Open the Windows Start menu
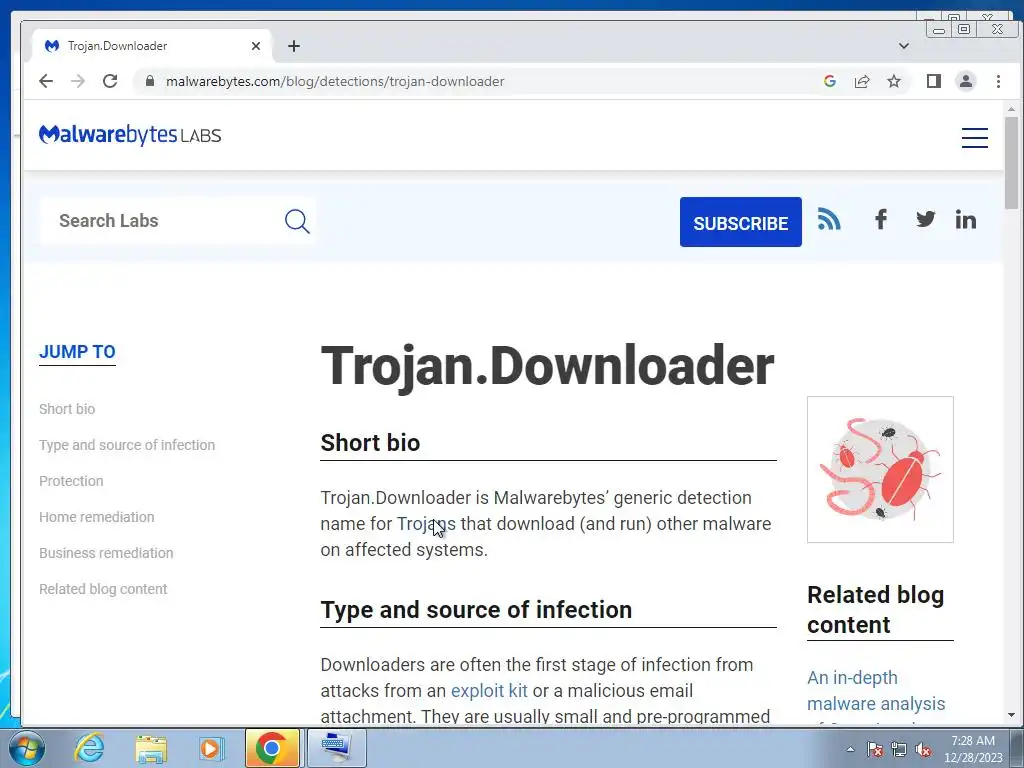Viewport: 1024px width, 768px height. tap(26, 748)
